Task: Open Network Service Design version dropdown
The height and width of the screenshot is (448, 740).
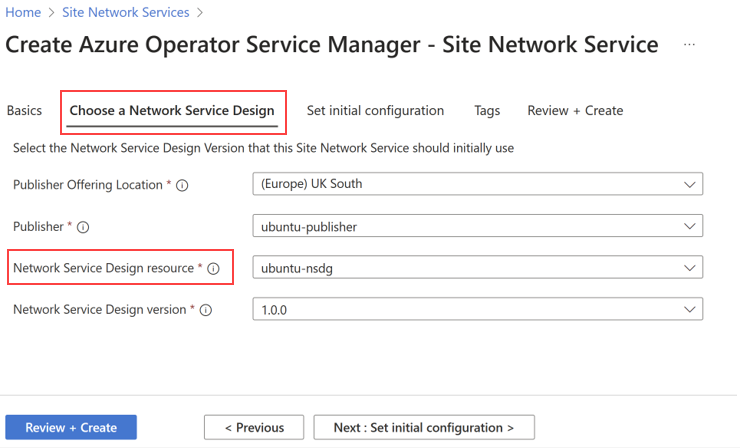Action: (477, 310)
